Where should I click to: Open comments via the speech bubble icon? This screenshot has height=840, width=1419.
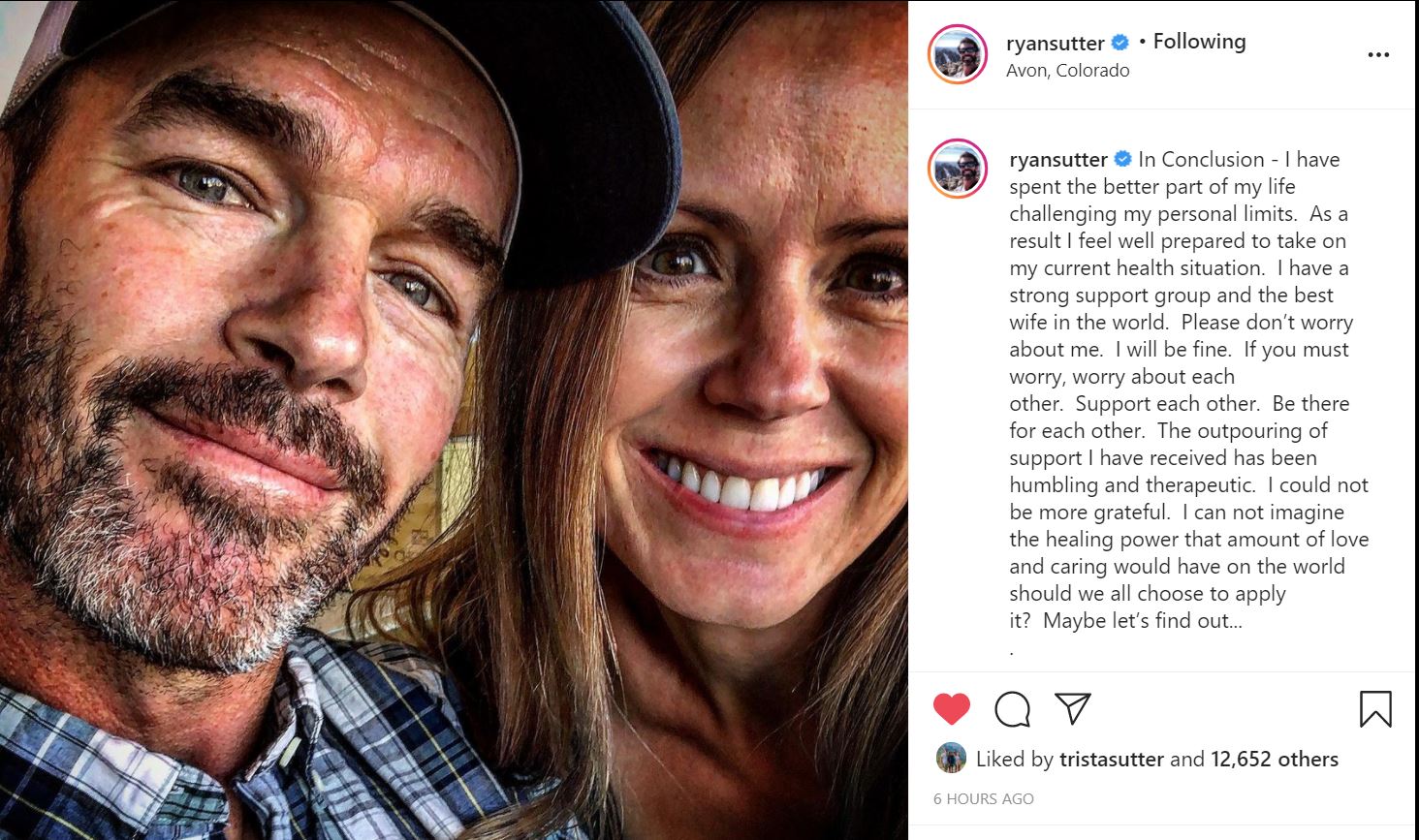pos(1012,709)
